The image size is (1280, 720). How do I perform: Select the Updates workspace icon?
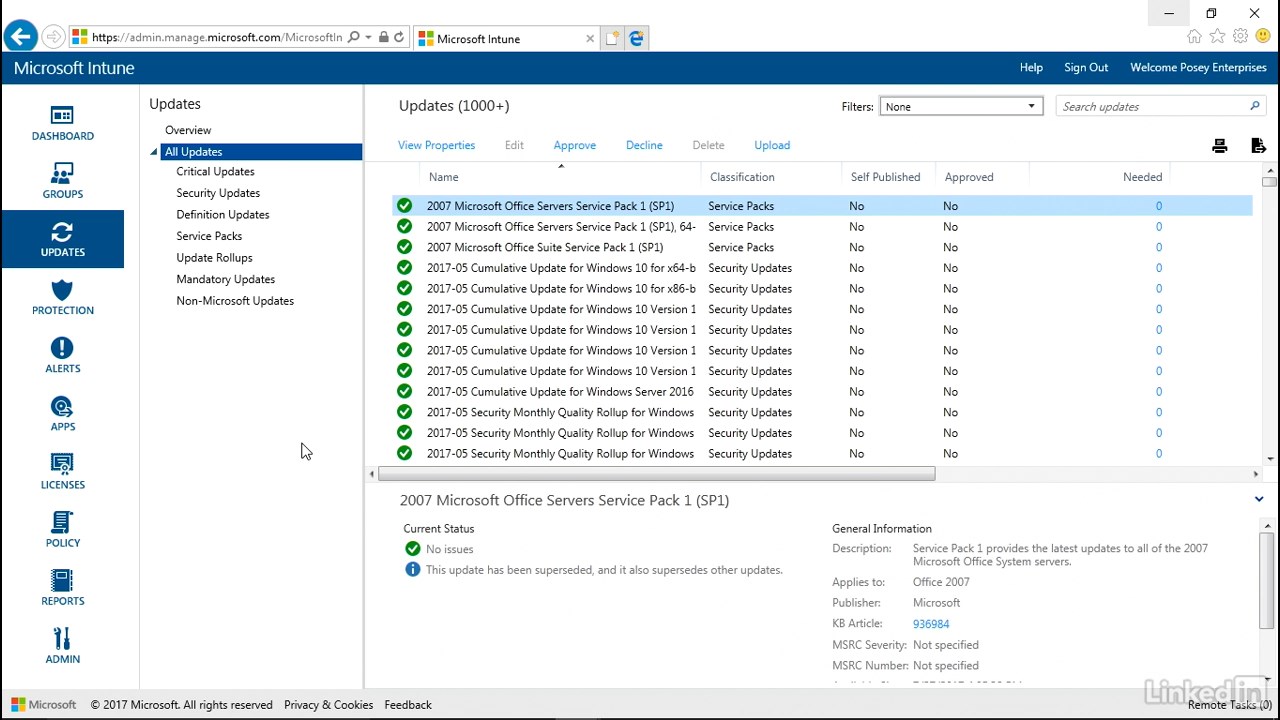point(62,239)
